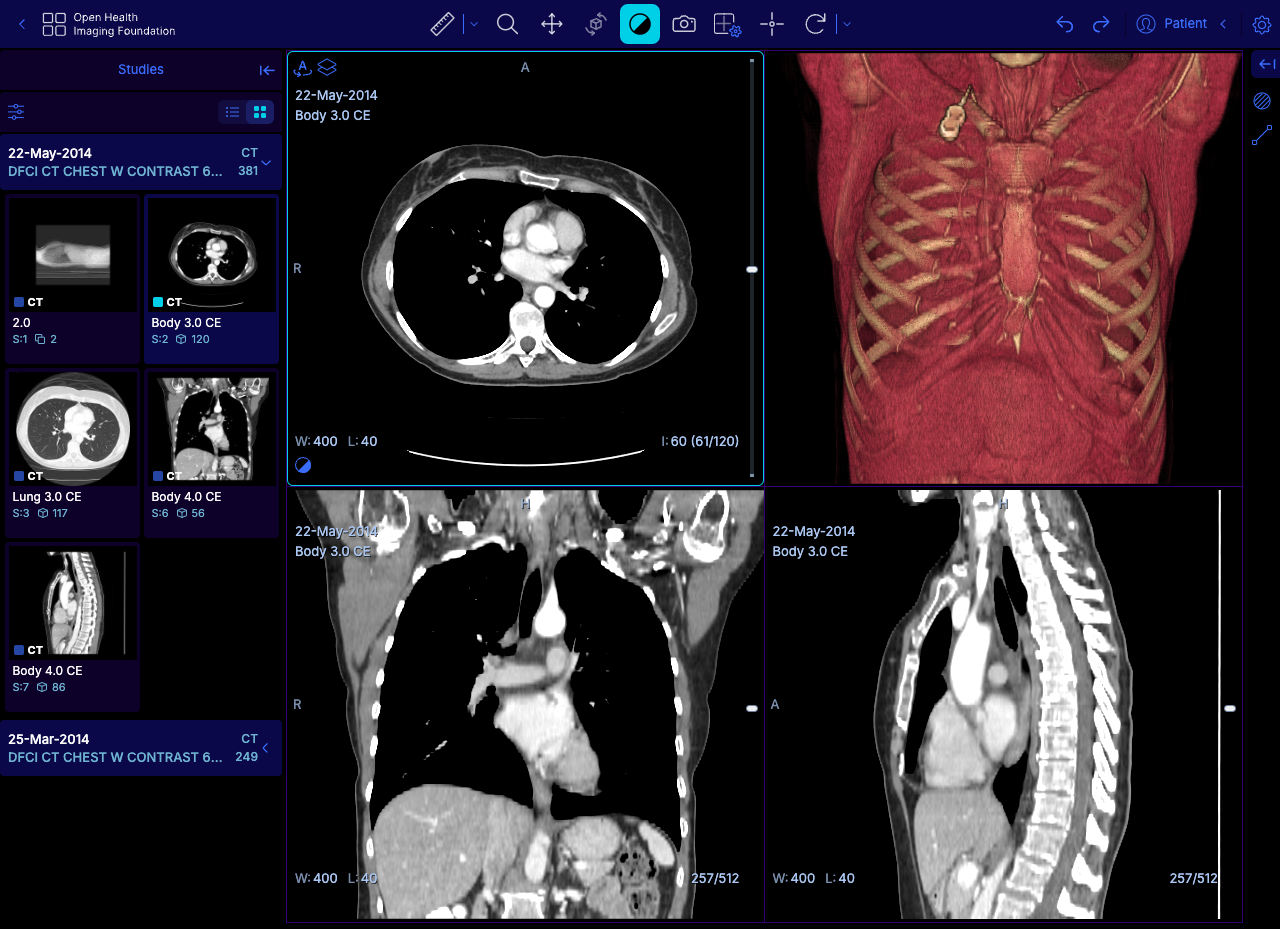Select the 3D rotate trackball tool
Viewport: 1280px width, 929px height.
595,24
